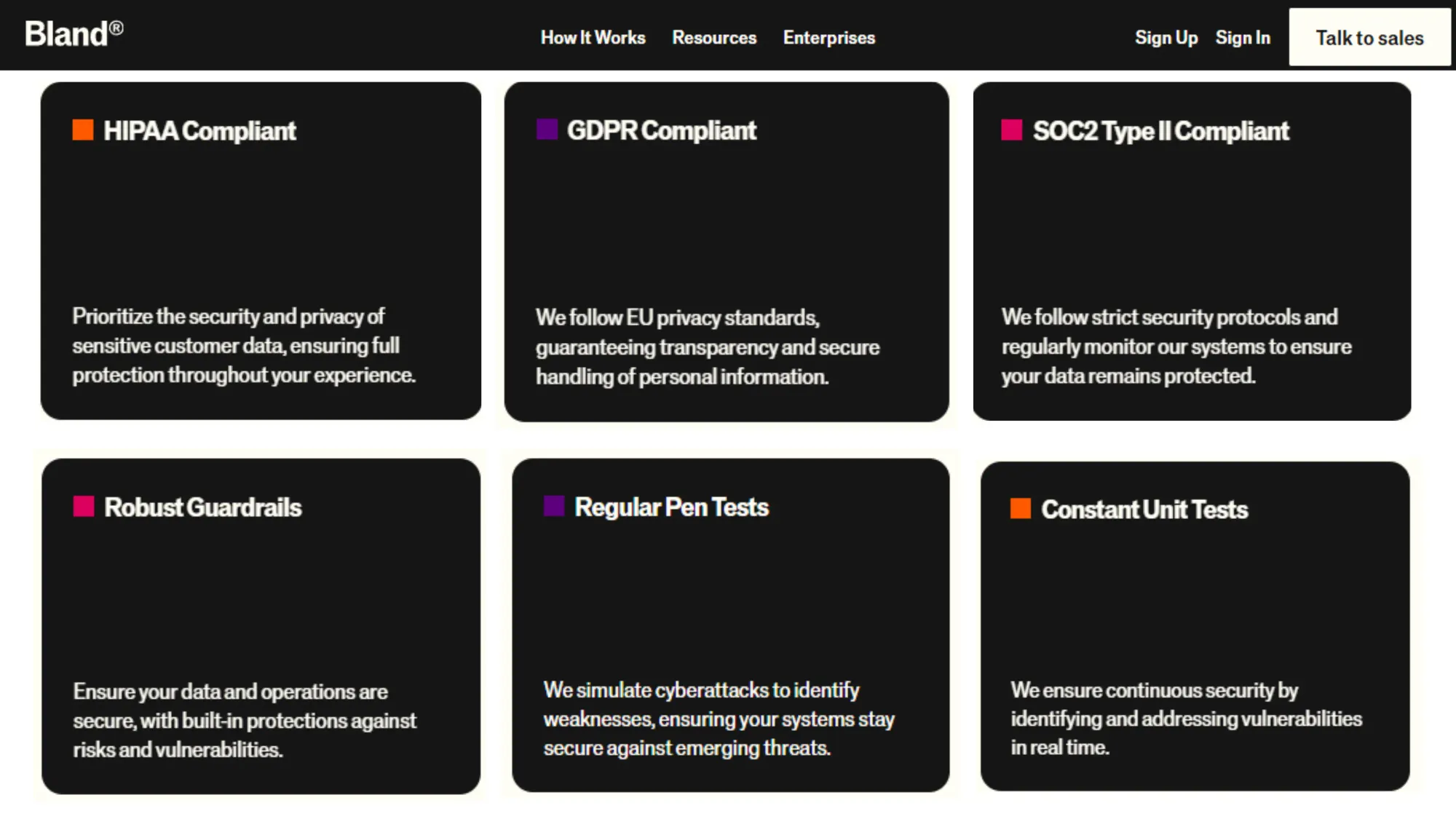This screenshot has width=1456, height=819.
Task: Open the Resources menu item
Action: pos(714,37)
